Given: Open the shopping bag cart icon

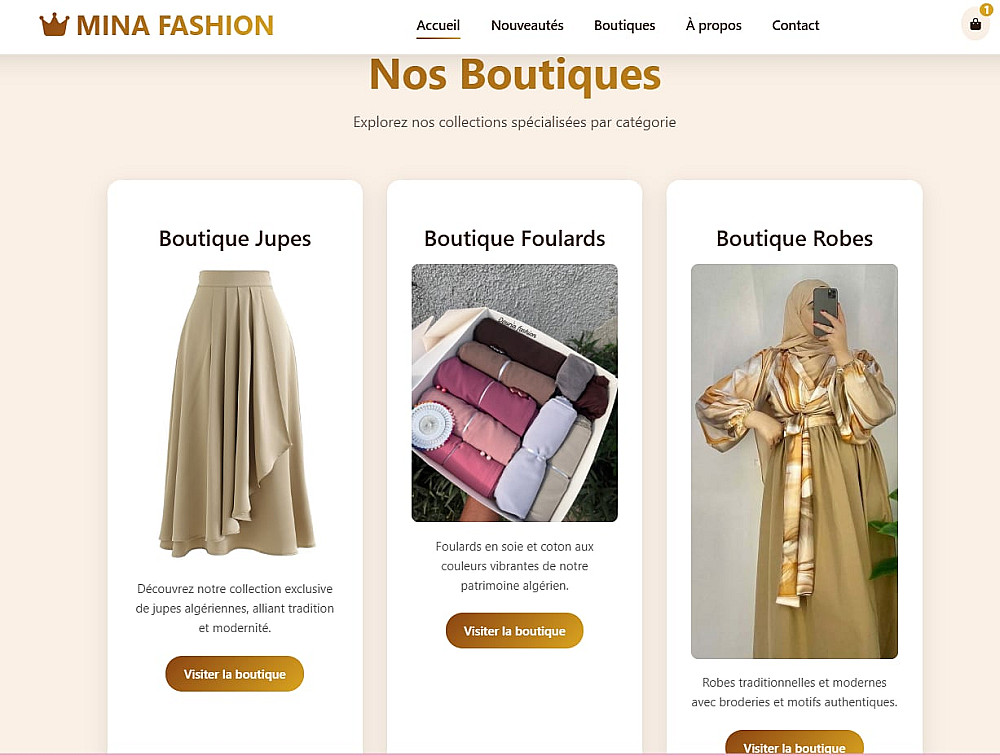Looking at the screenshot, I should click(975, 25).
